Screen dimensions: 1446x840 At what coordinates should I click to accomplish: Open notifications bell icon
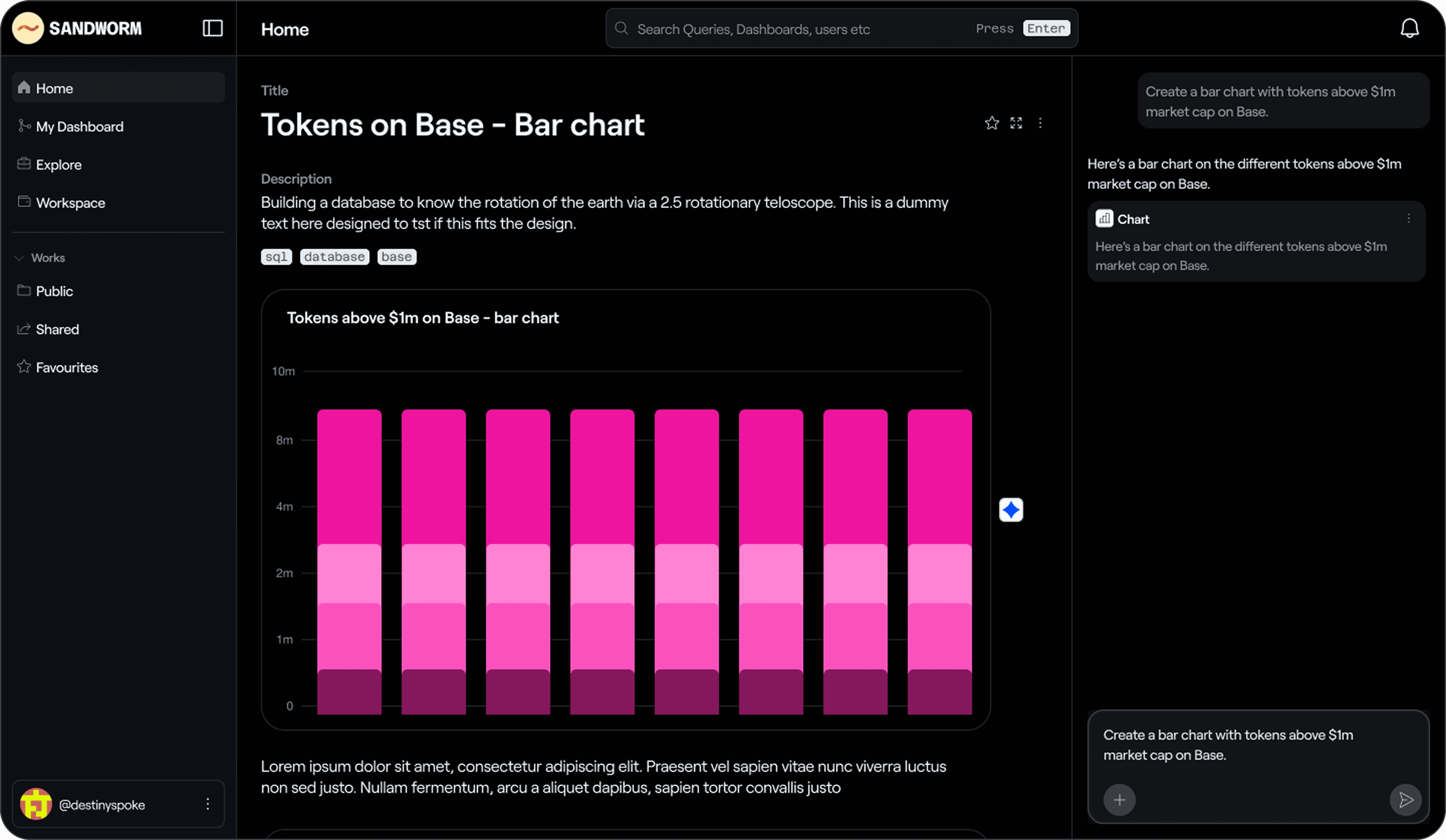point(1409,28)
